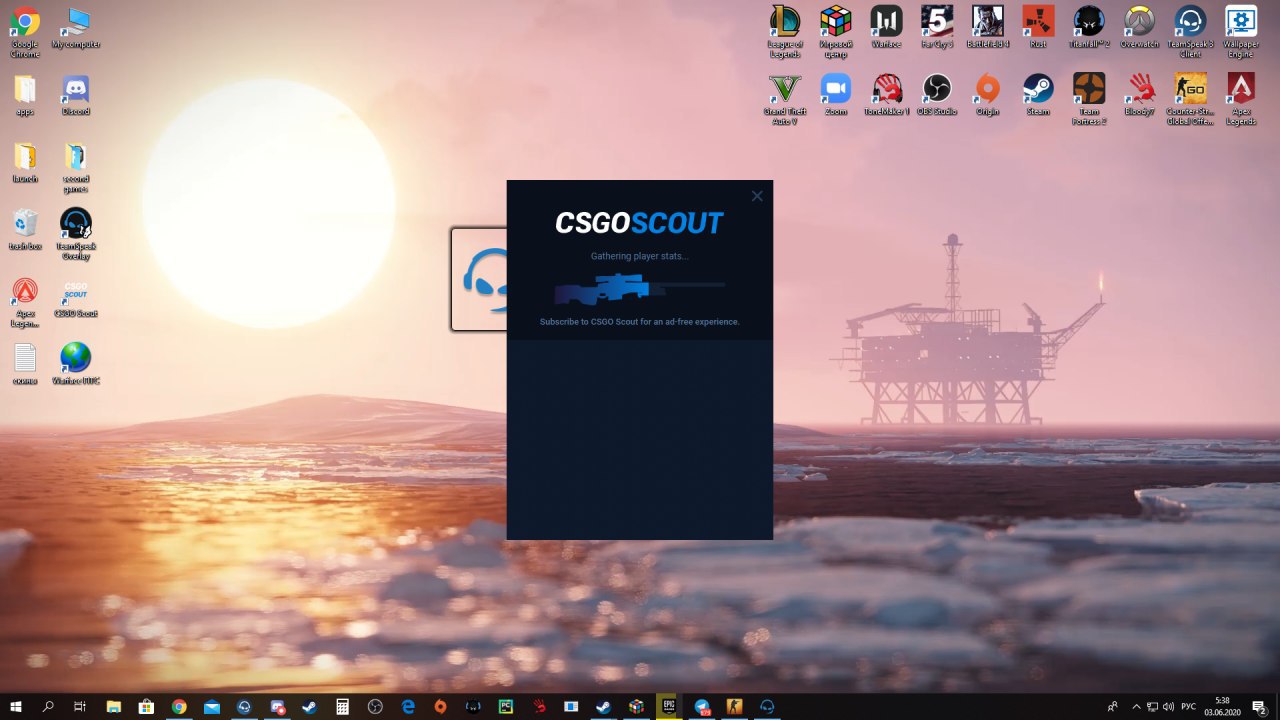Screen dimensions: 1280x720
Task: Click the CSGOSCOUT logo in the popup
Action: (x=639, y=224)
